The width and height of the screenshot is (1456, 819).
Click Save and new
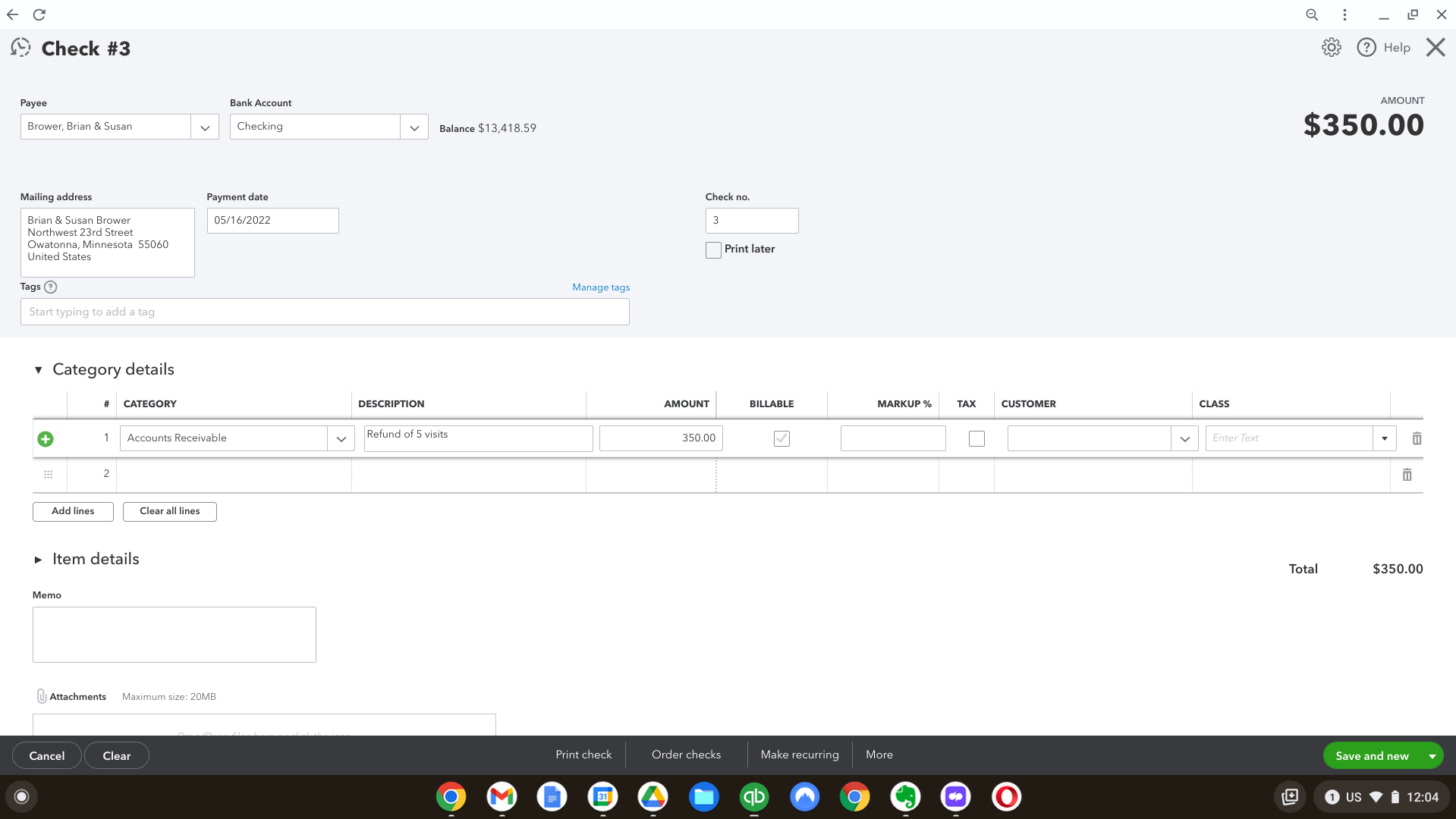tap(1372, 756)
